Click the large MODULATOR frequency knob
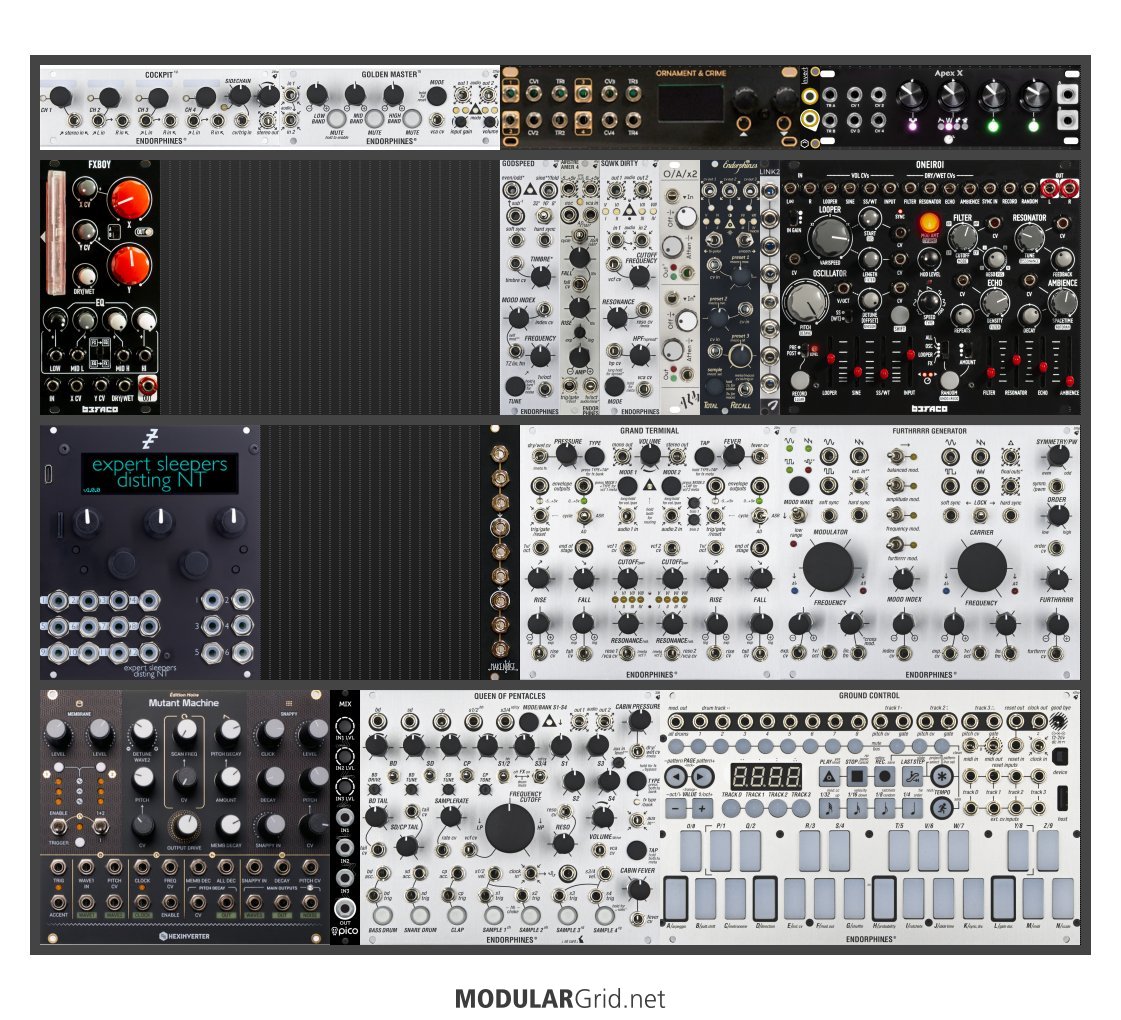 (828, 566)
